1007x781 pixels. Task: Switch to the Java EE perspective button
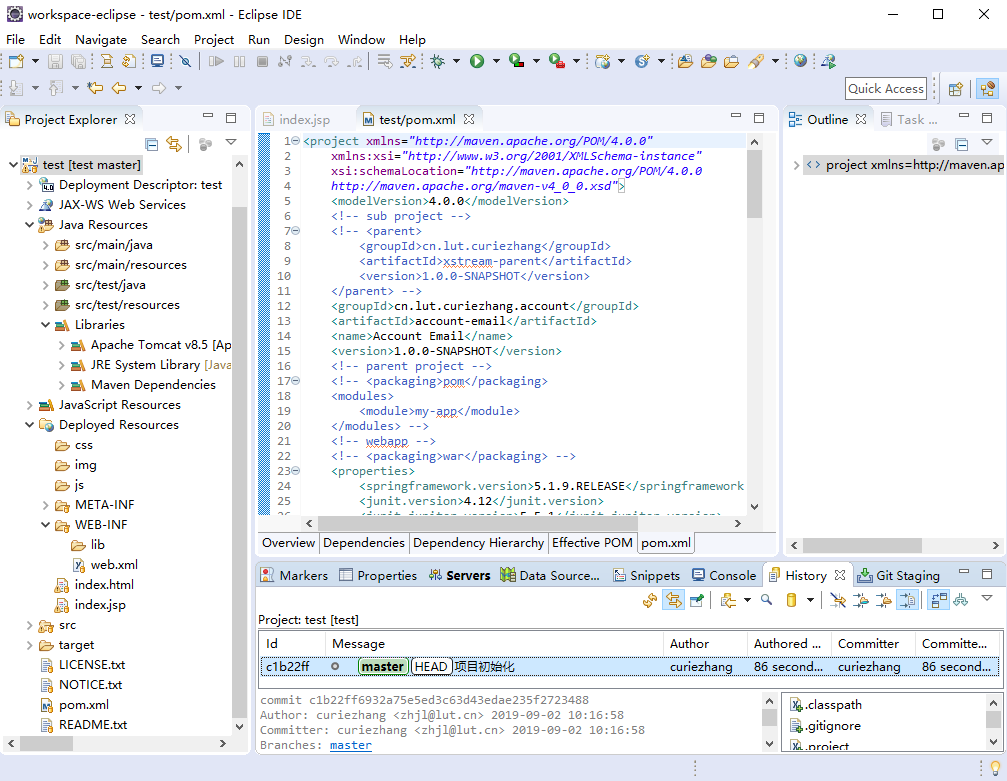point(987,89)
